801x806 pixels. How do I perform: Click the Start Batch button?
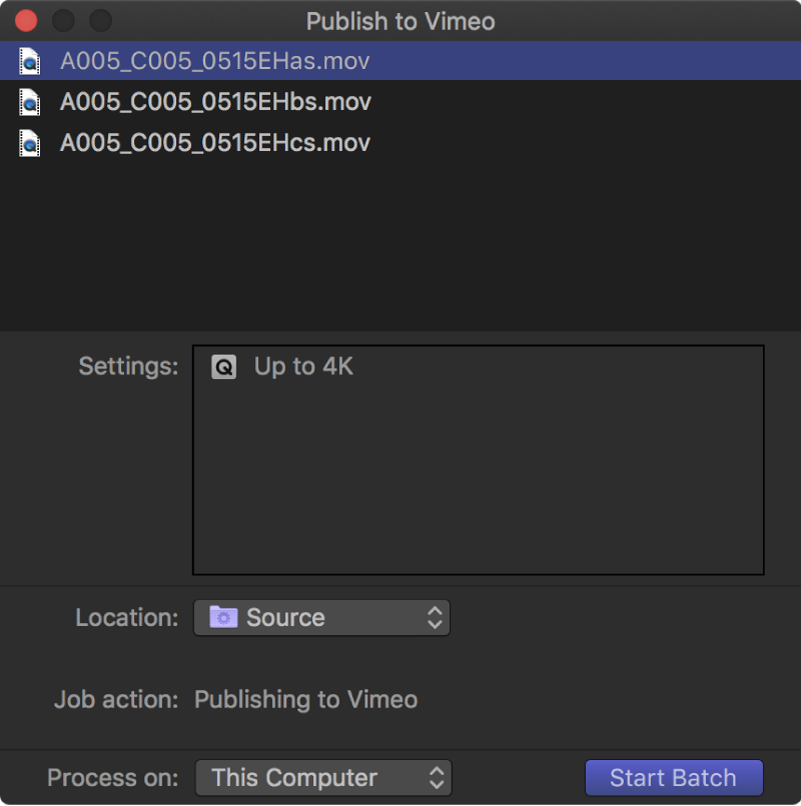point(674,777)
